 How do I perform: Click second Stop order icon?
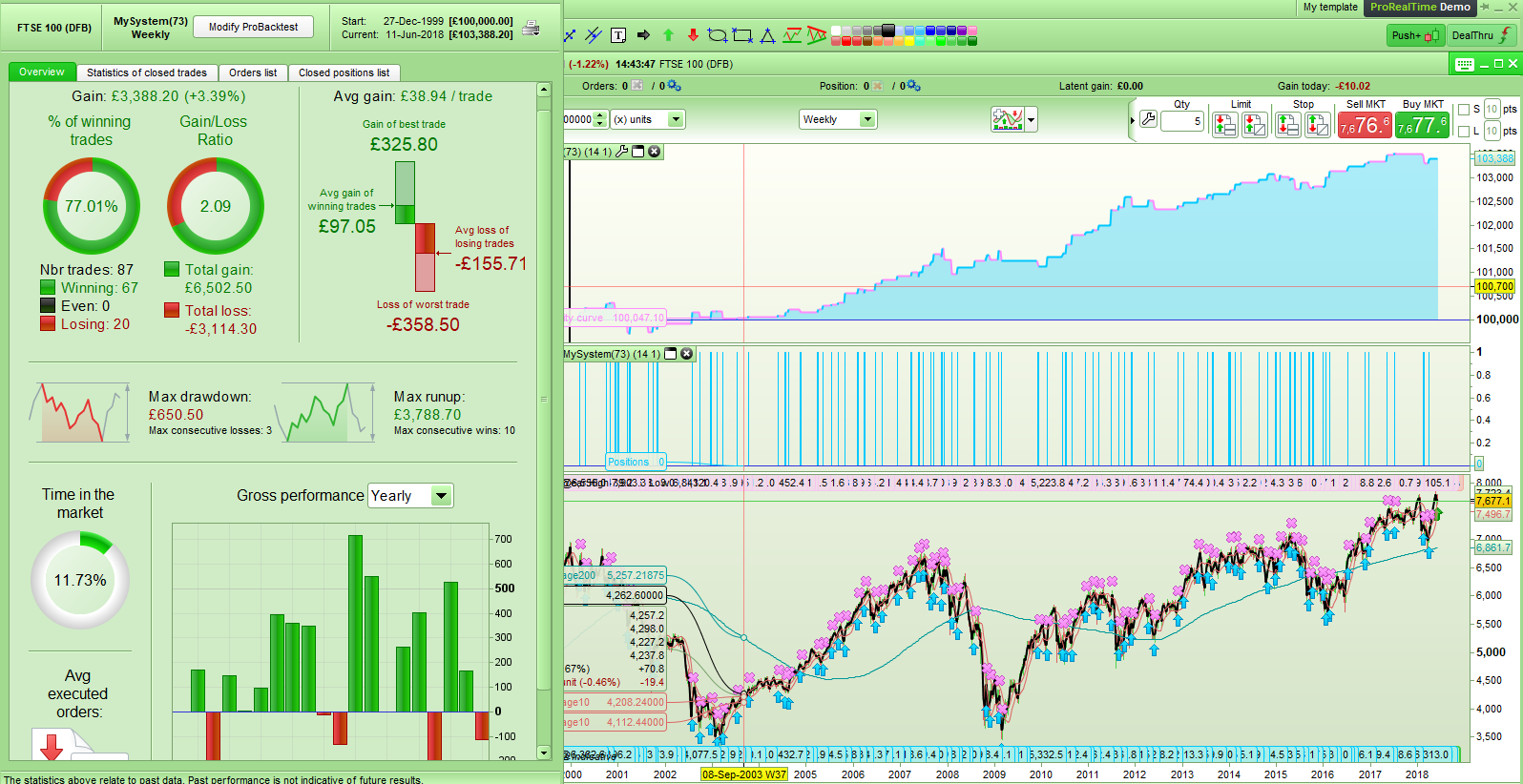click(x=1318, y=124)
